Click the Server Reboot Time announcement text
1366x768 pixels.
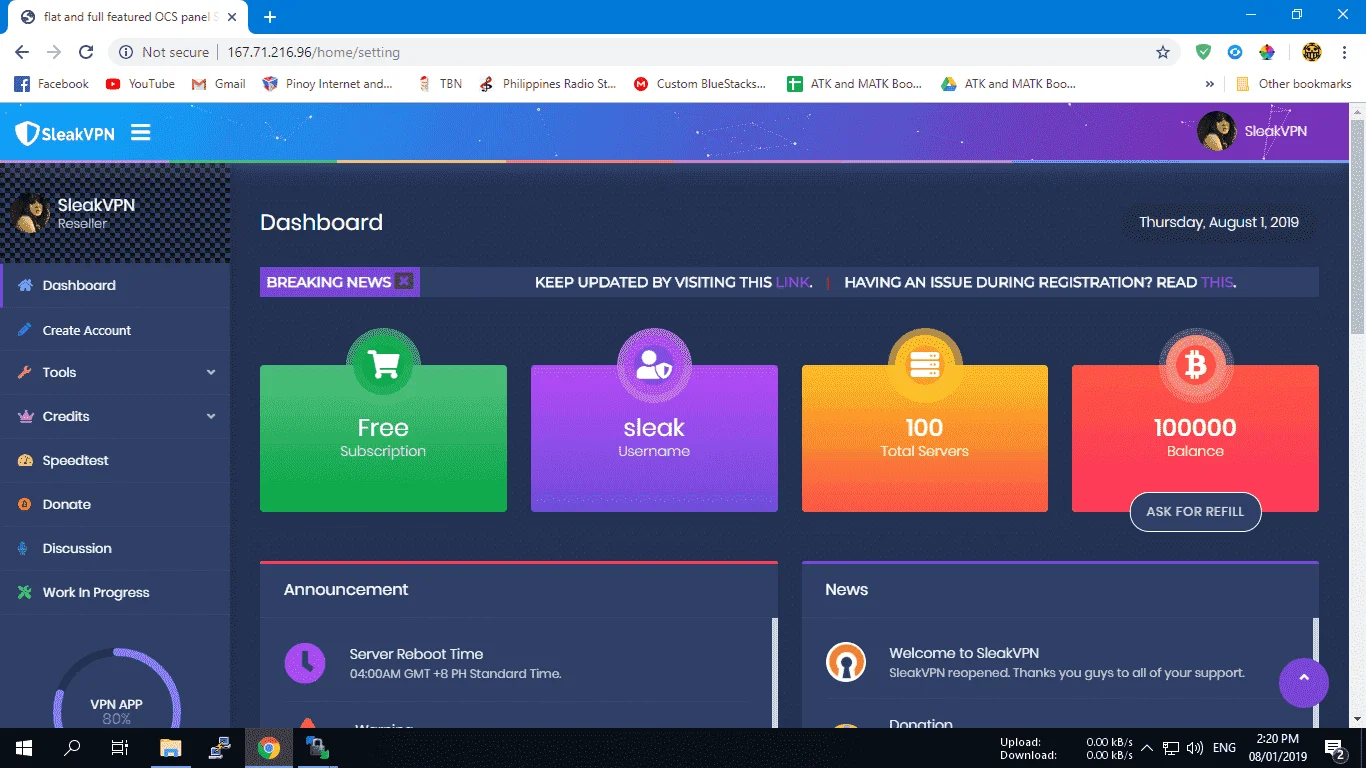(x=416, y=654)
